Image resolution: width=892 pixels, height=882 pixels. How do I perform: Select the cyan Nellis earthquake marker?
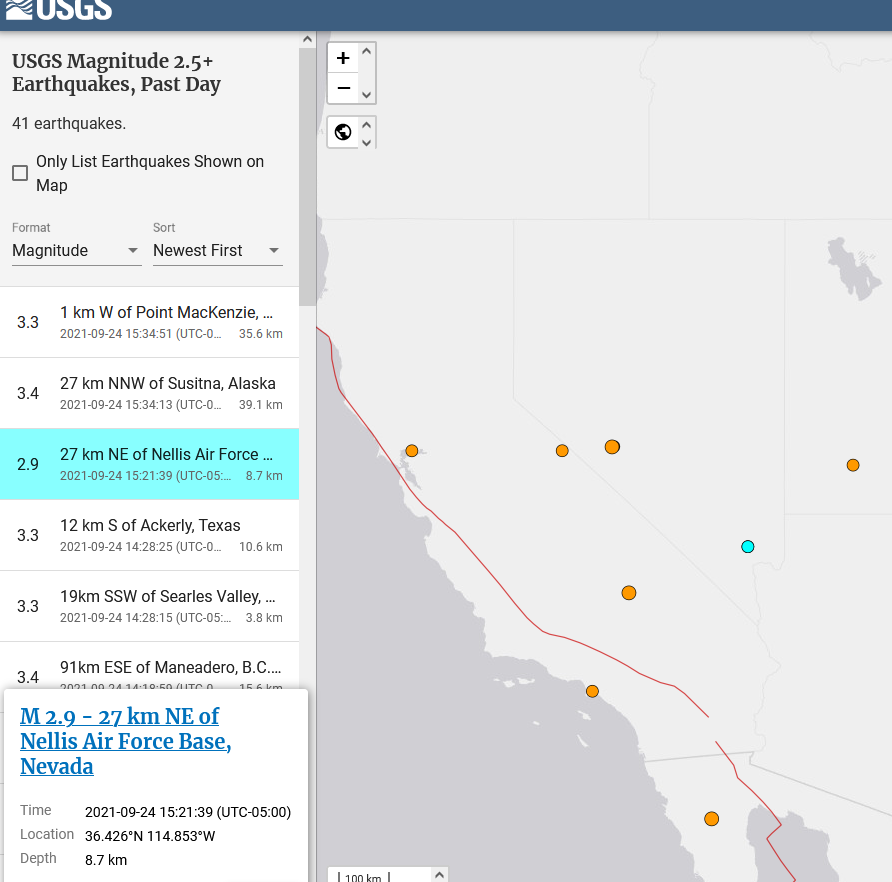tap(748, 547)
